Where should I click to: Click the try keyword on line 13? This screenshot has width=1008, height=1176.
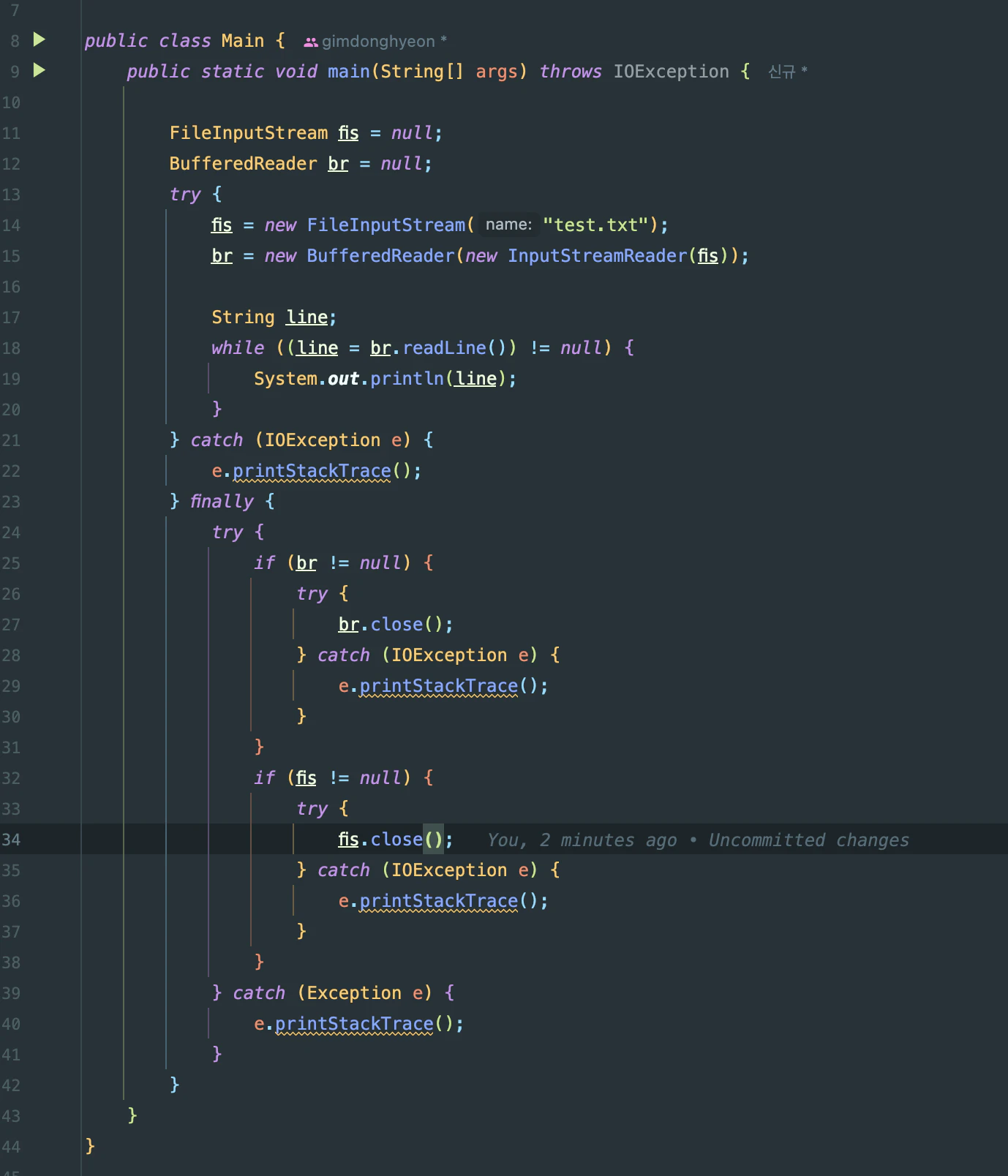click(185, 194)
